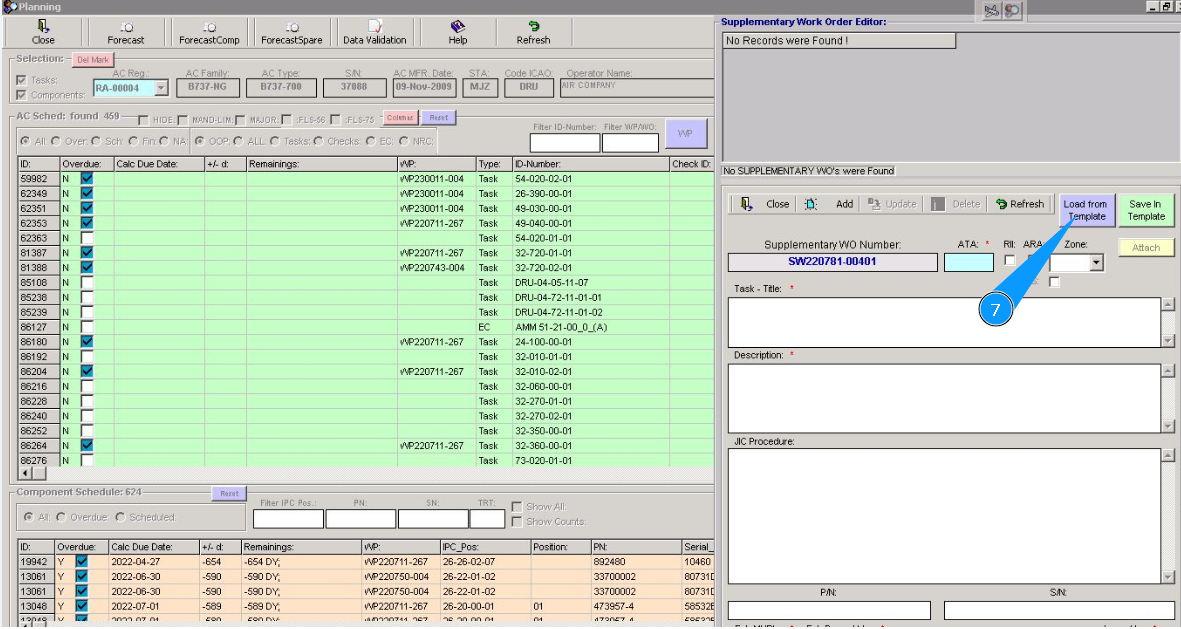Viewport: 1181px width, 629px height.
Task: Uncheck the box in row 59982
Action: click(x=87, y=179)
